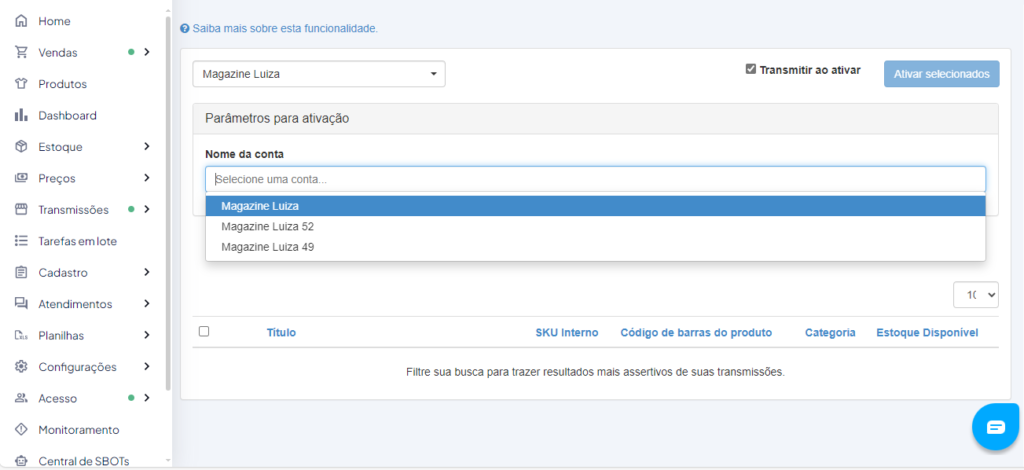This screenshot has width=1024, height=470.
Task: Click the Transmissões store icon
Action: tap(21, 210)
